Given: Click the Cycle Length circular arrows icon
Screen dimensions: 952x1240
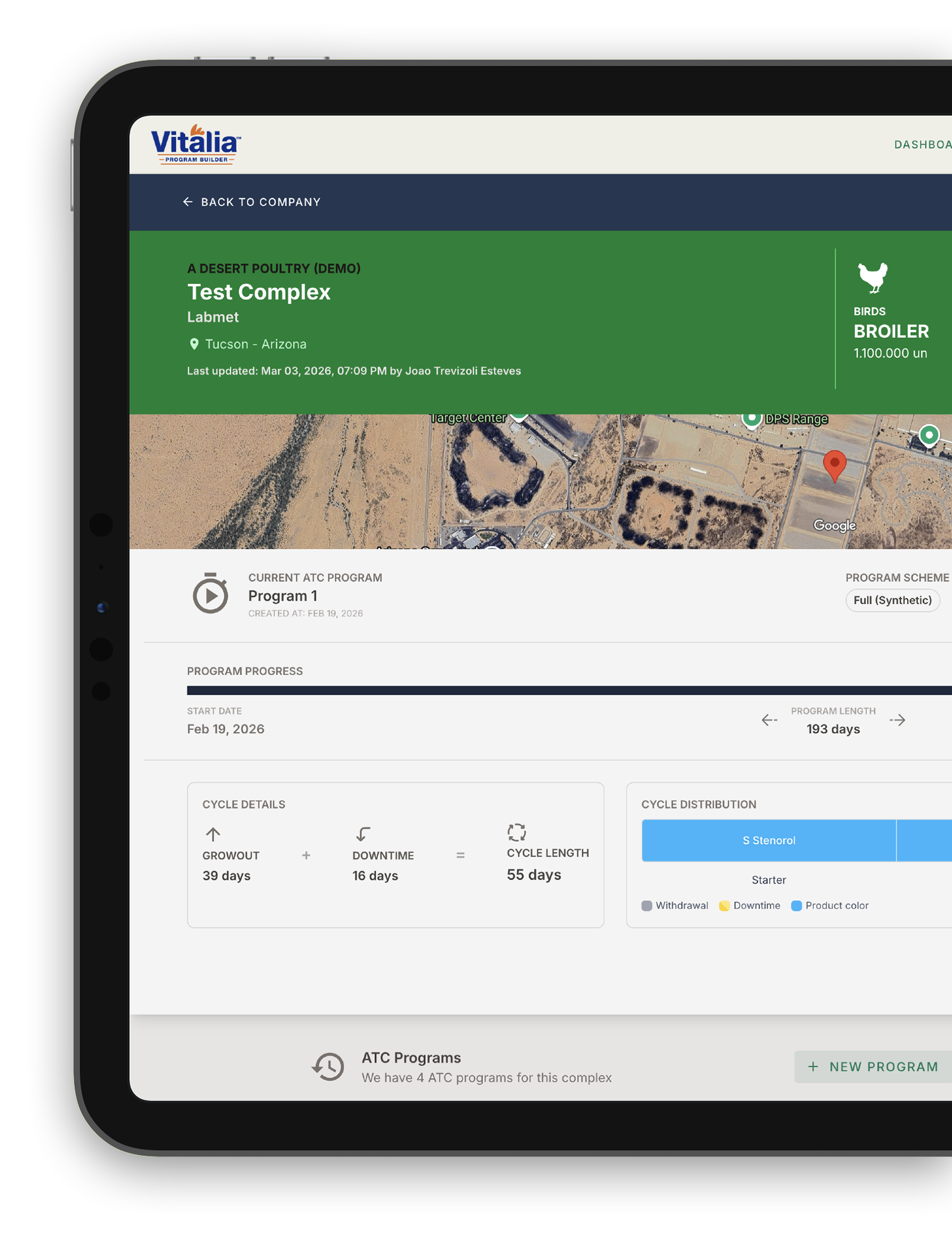Looking at the screenshot, I should [517, 832].
